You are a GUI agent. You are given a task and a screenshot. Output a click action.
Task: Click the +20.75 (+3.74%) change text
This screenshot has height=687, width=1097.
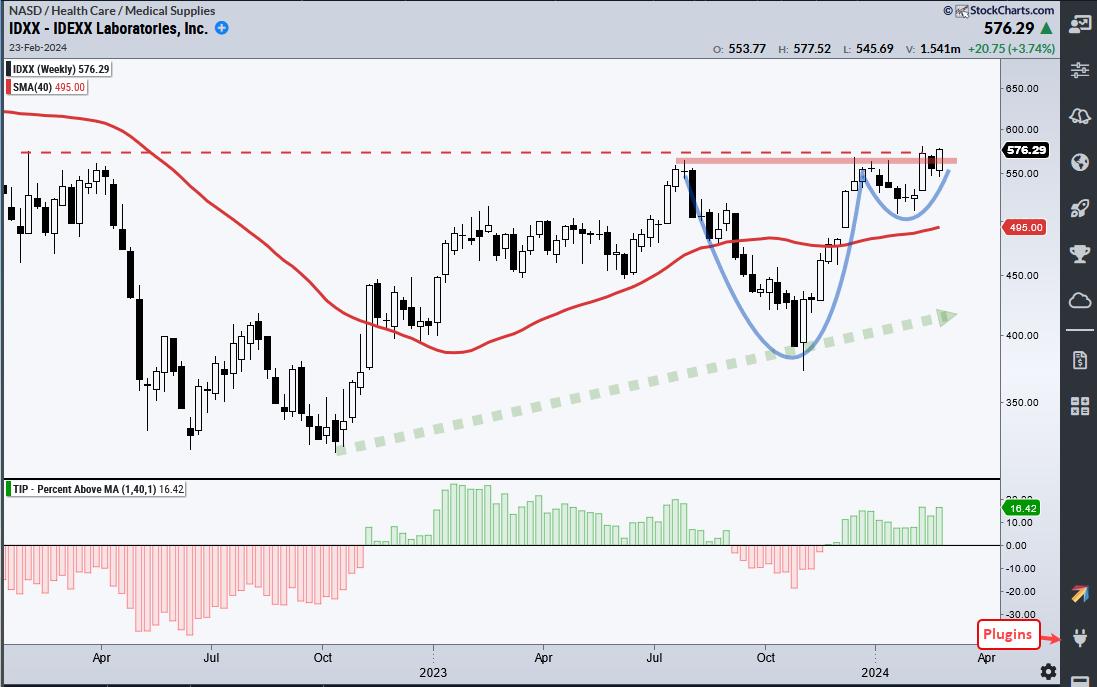tap(1011, 49)
